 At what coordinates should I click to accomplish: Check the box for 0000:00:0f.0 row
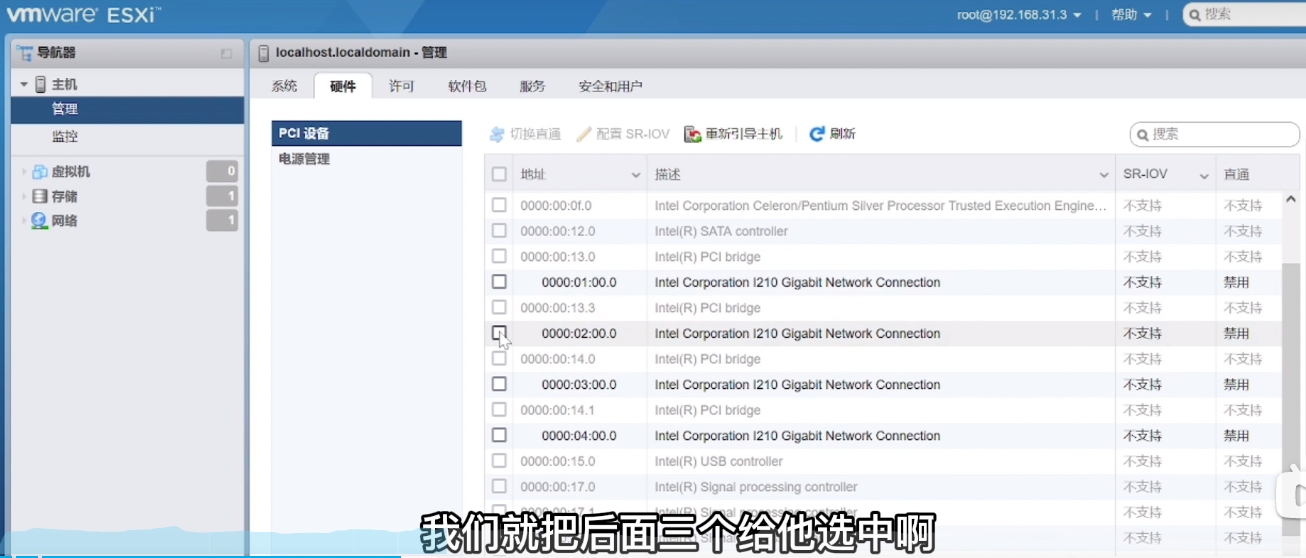click(499, 206)
